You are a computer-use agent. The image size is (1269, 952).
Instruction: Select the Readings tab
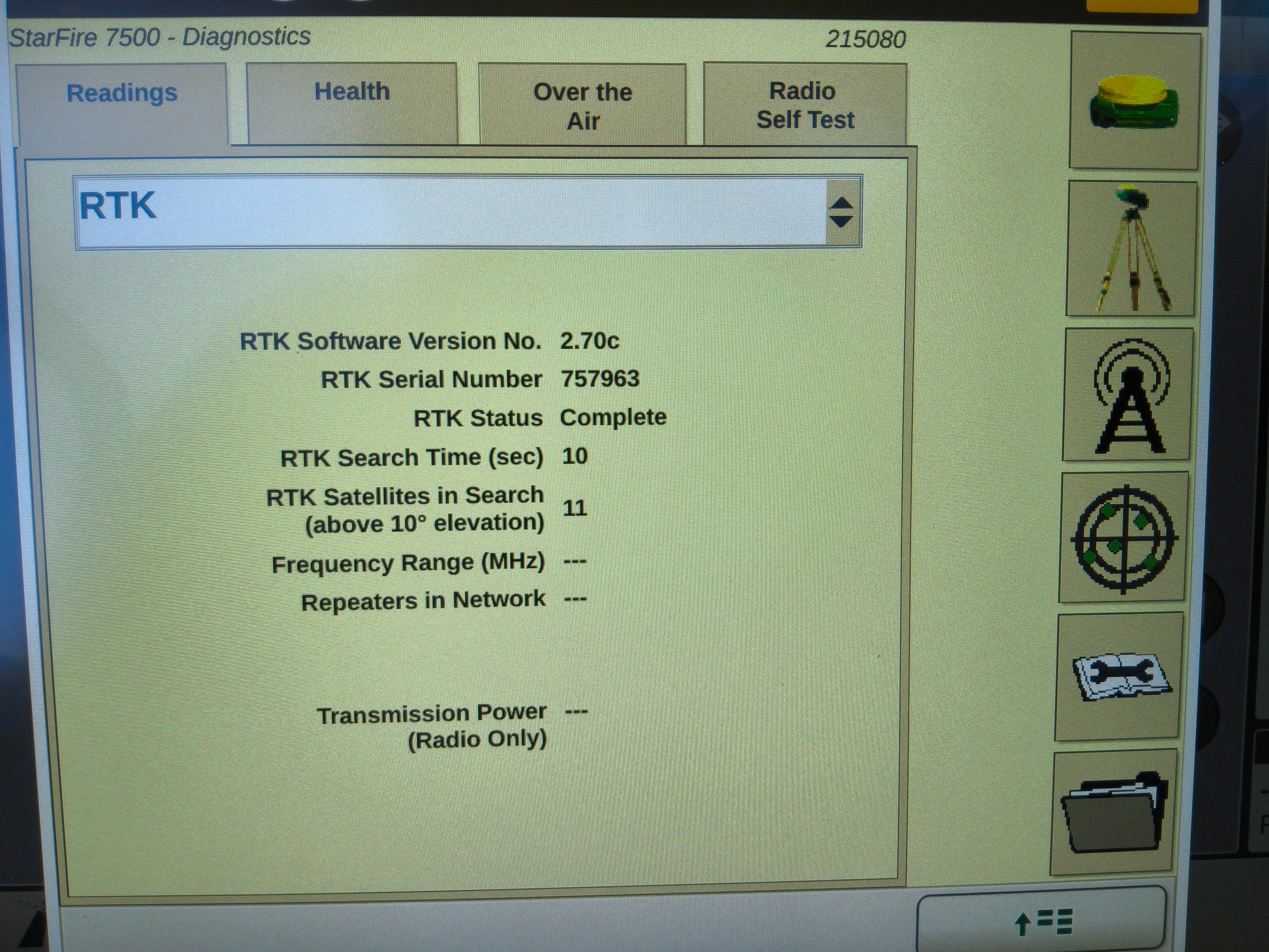pyautogui.click(x=122, y=104)
